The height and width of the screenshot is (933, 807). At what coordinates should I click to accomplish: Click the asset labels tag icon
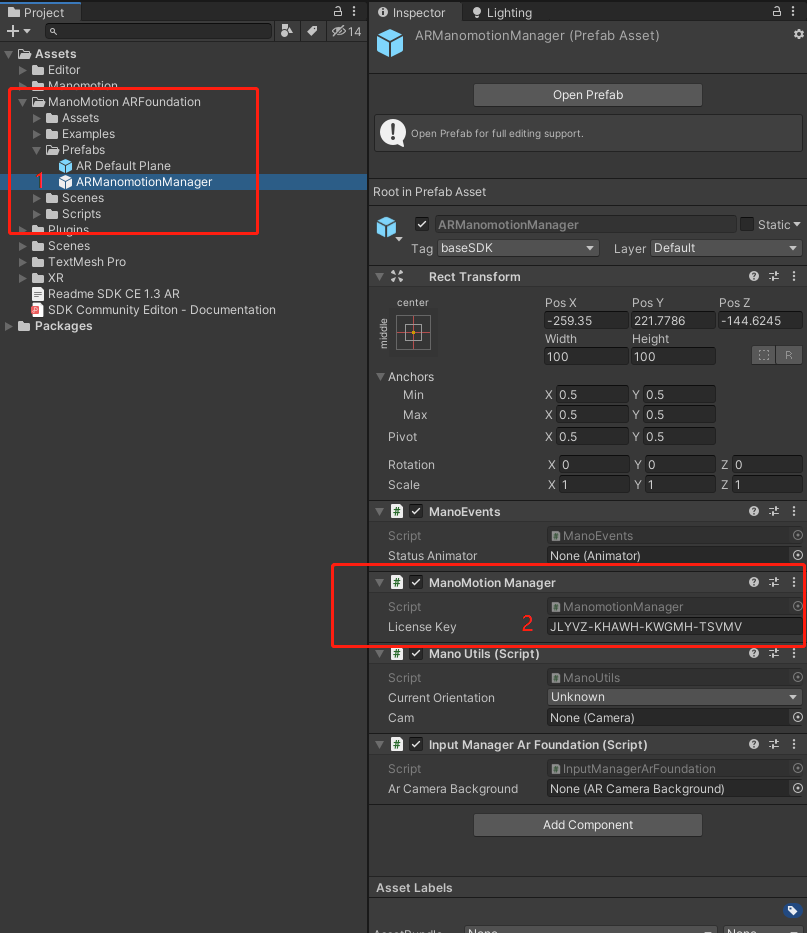click(x=792, y=910)
